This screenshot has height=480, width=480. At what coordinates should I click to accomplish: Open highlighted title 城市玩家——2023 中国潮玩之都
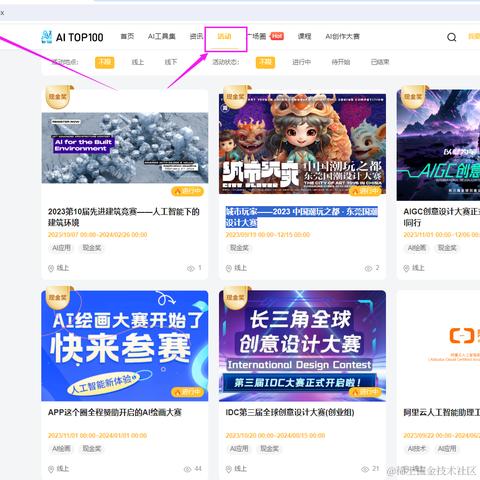point(302,217)
